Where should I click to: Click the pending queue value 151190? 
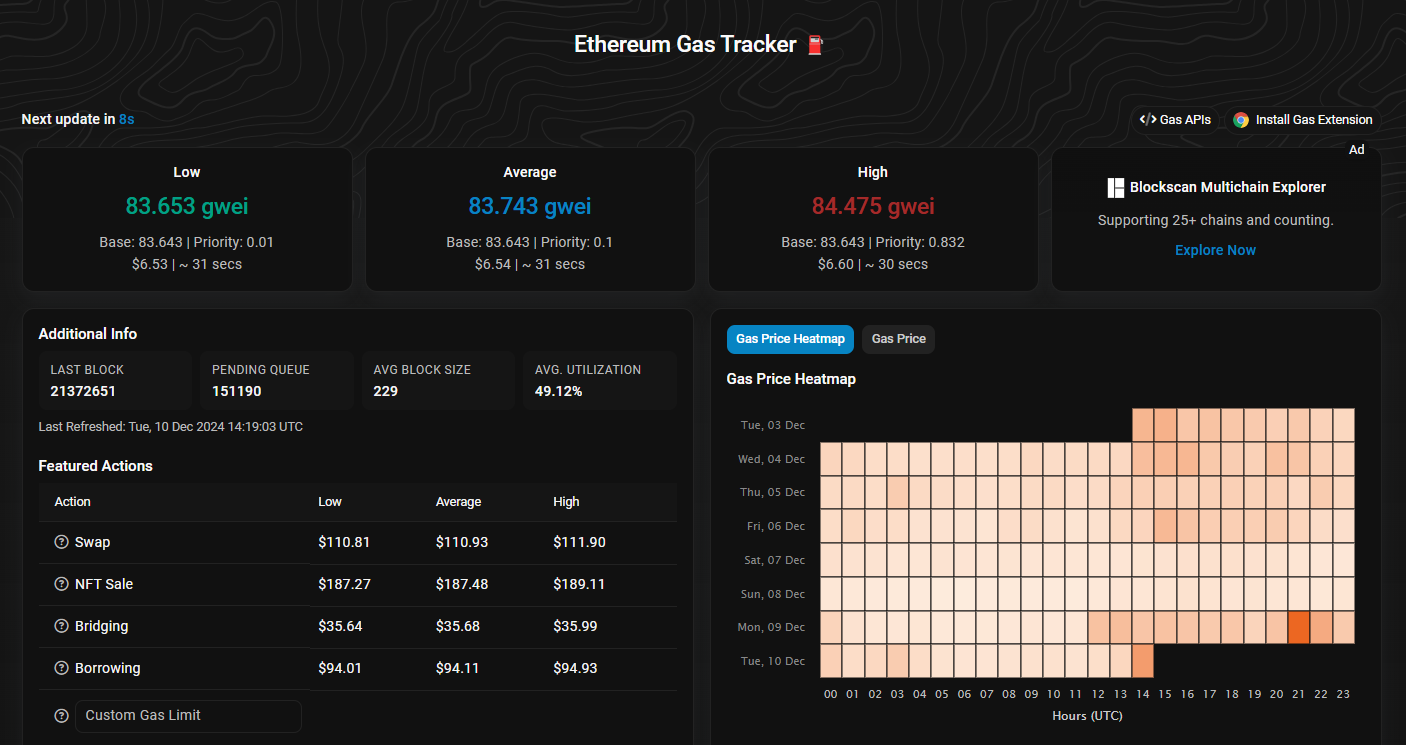pos(237,391)
